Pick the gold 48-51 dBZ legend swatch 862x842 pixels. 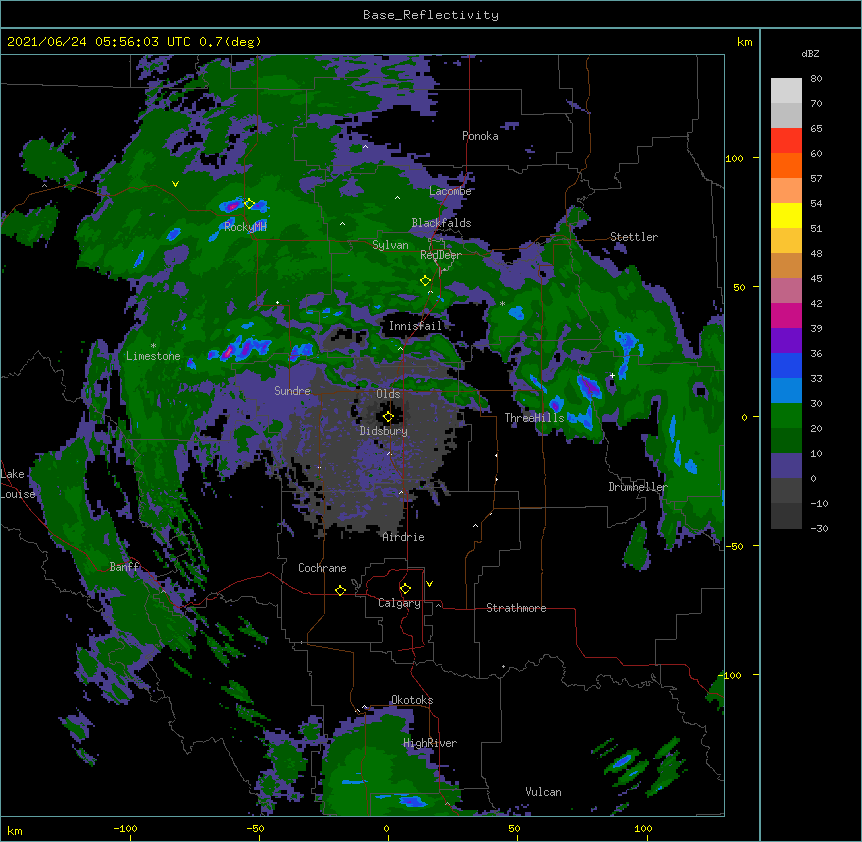point(786,241)
